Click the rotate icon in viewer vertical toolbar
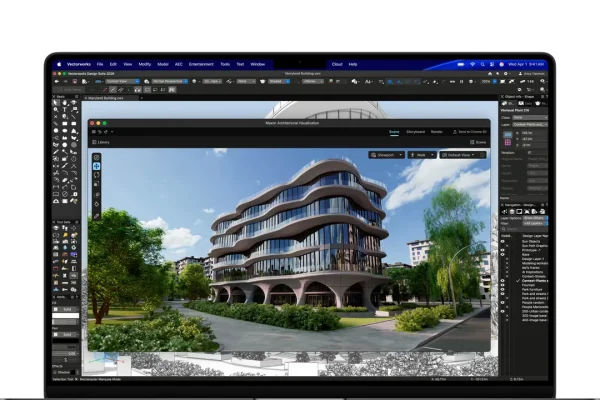 [x=97, y=175]
